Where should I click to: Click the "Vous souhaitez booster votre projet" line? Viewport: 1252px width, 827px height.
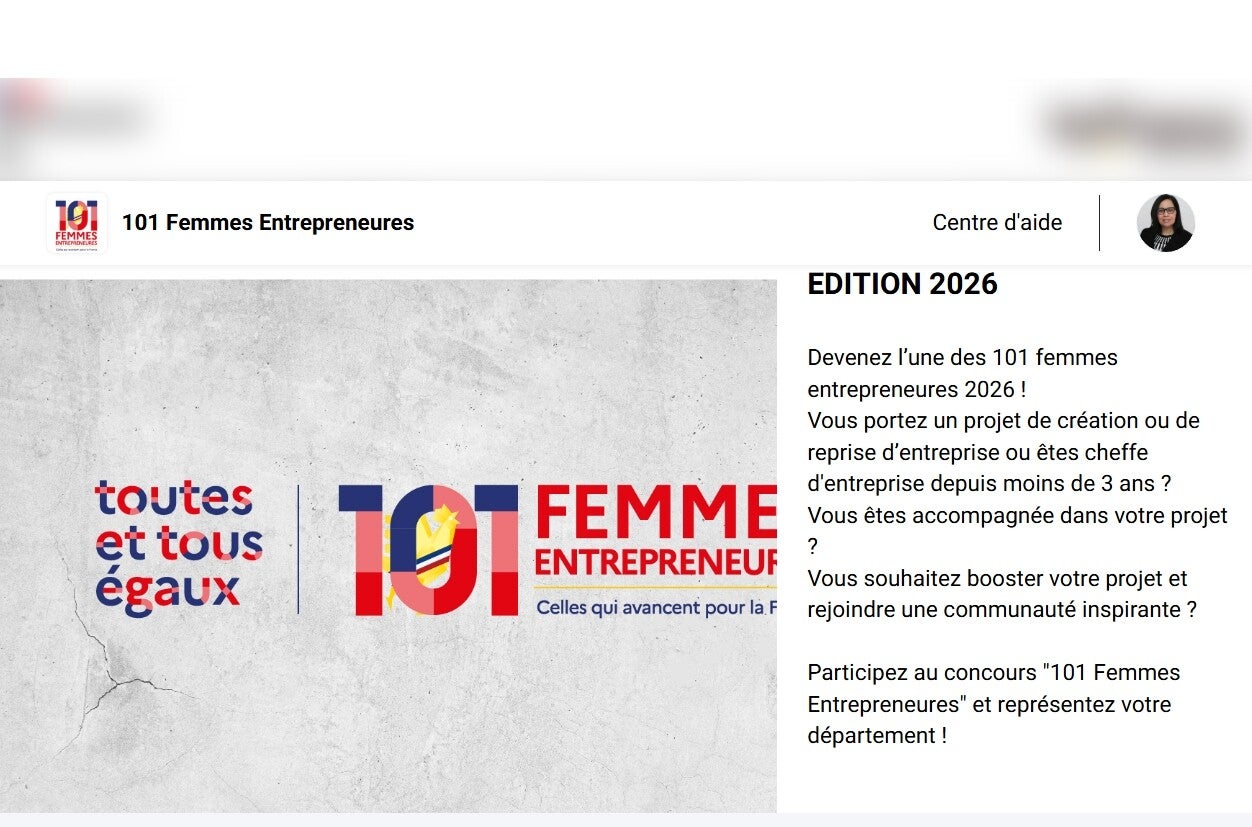tap(997, 579)
